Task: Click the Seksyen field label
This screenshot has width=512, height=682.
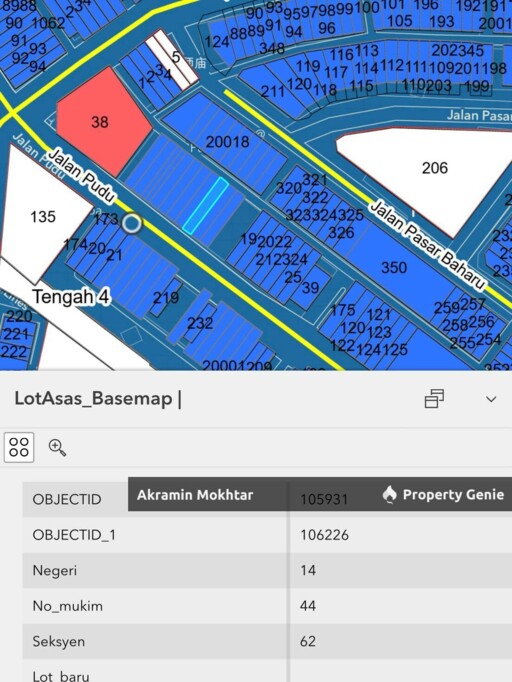Action: (x=59, y=641)
